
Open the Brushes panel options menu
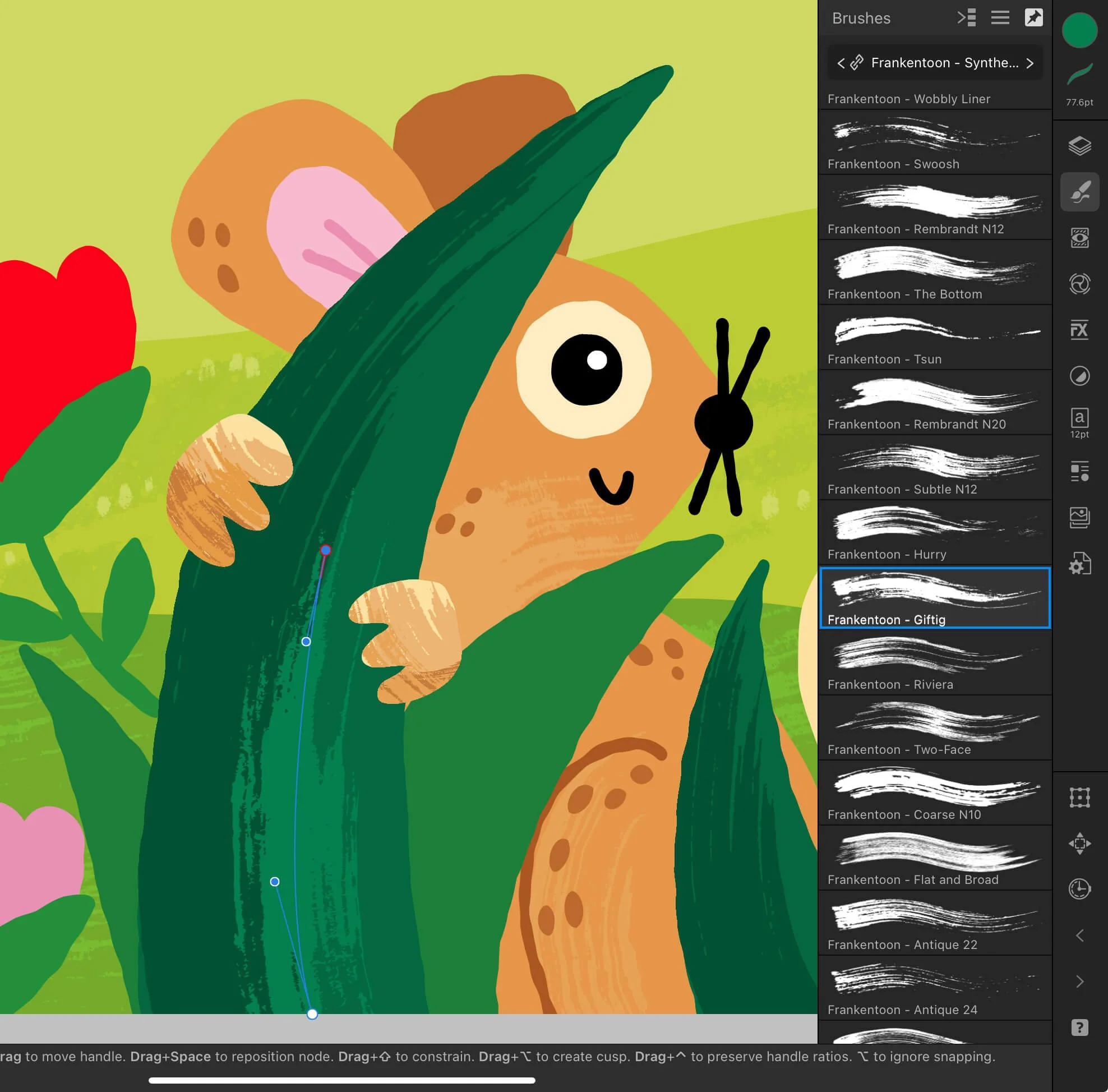pos(1000,18)
